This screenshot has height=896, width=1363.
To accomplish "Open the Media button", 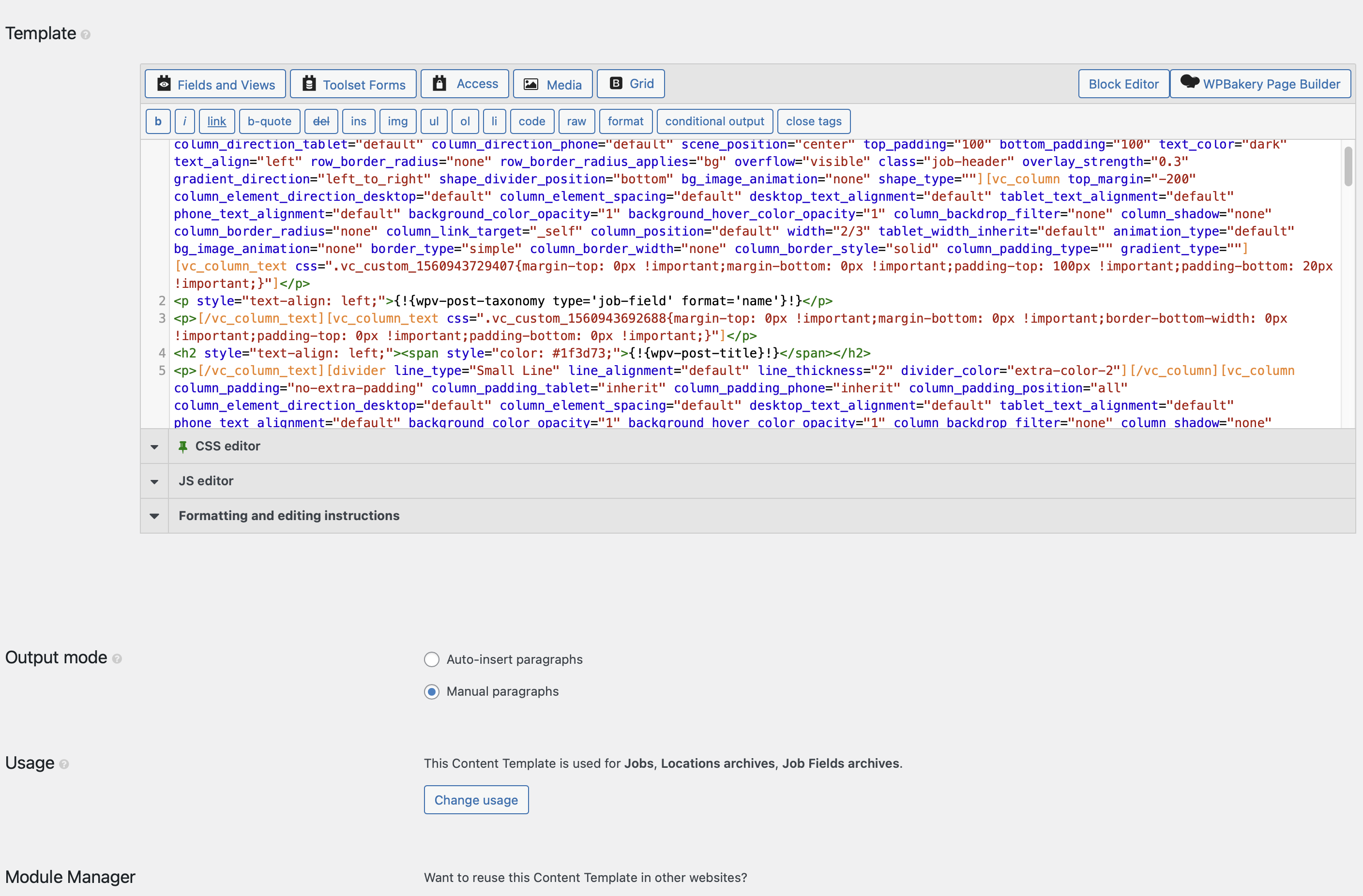I will 553,84.
